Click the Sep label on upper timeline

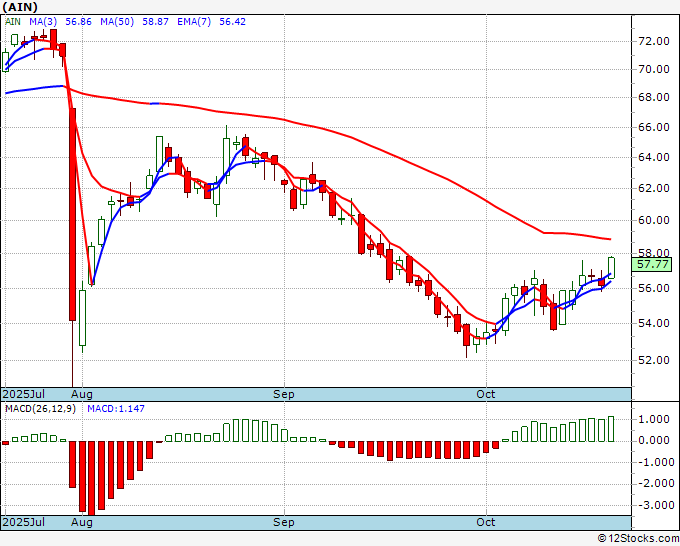(284, 394)
